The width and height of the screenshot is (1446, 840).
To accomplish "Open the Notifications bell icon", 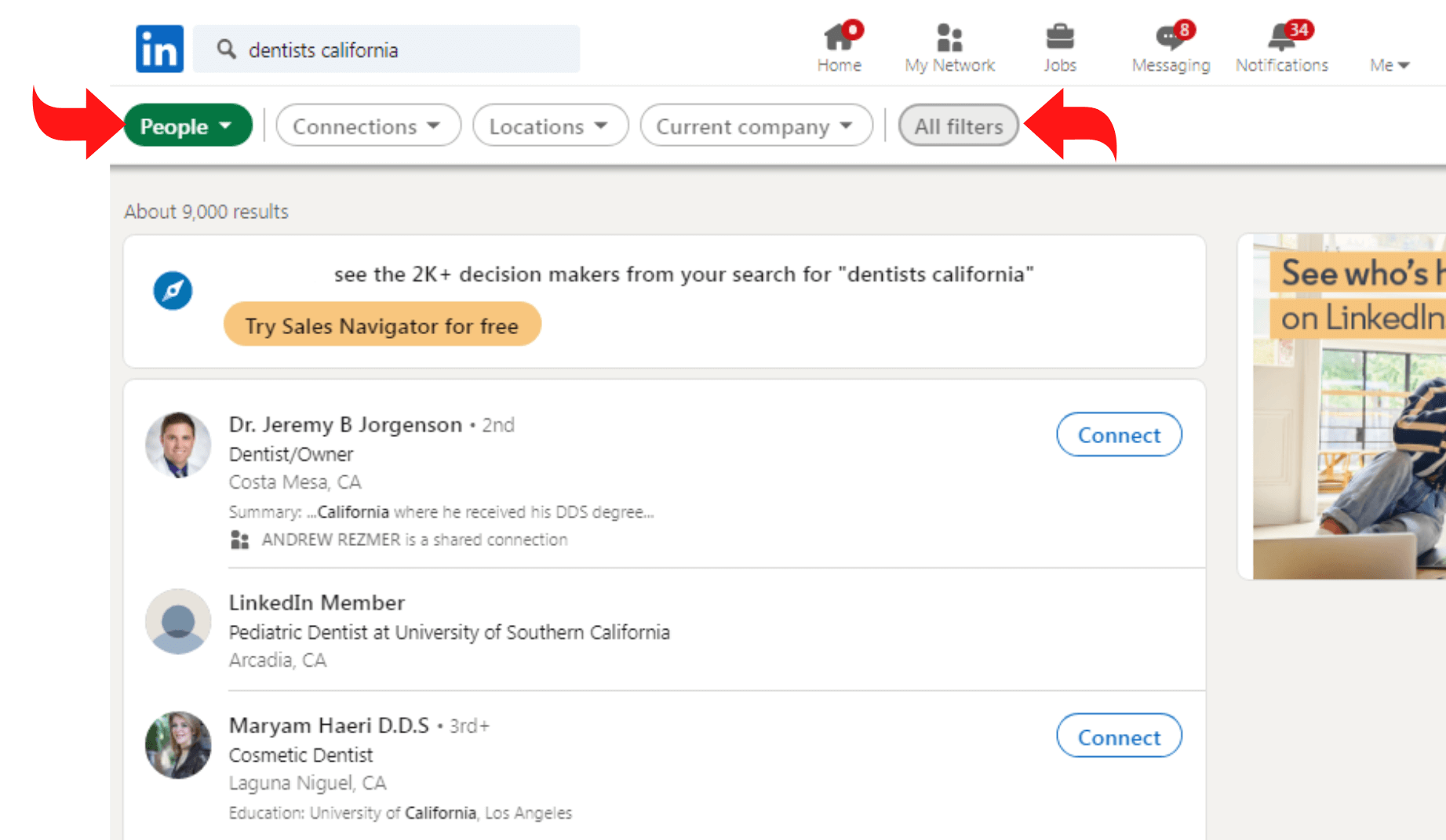I will [x=1281, y=38].
